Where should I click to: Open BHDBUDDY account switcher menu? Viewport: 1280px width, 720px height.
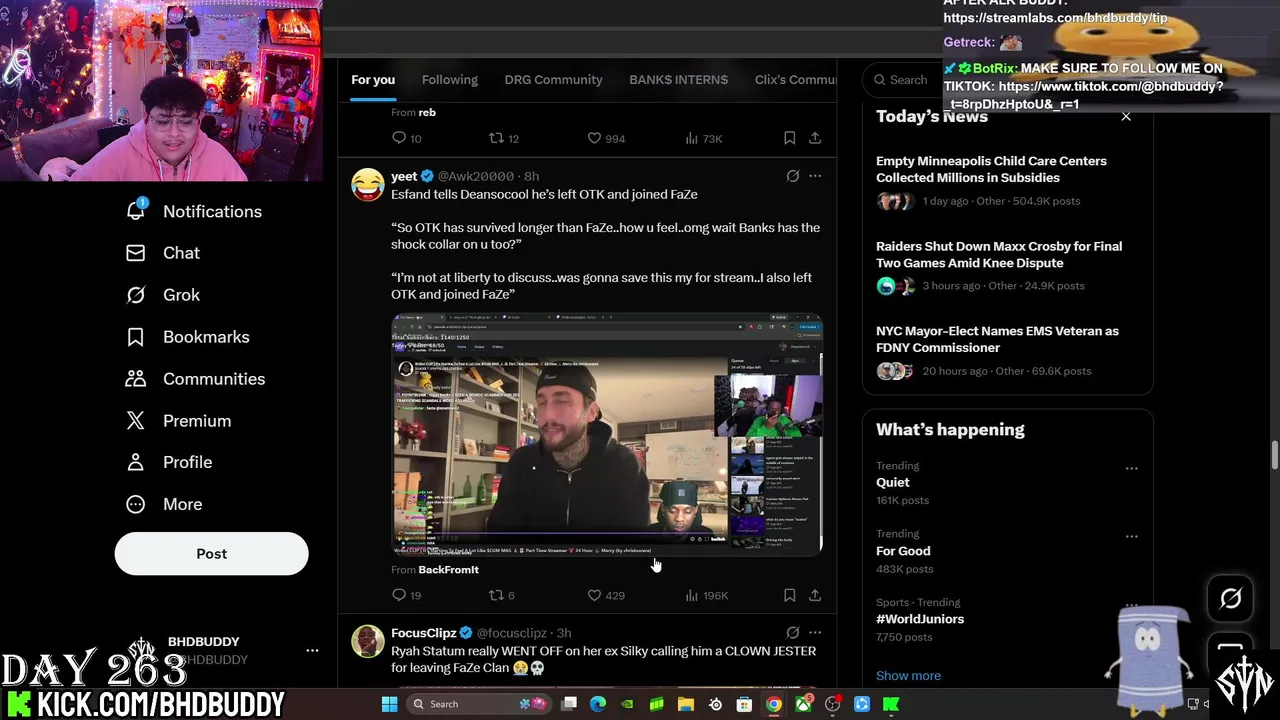312,650
